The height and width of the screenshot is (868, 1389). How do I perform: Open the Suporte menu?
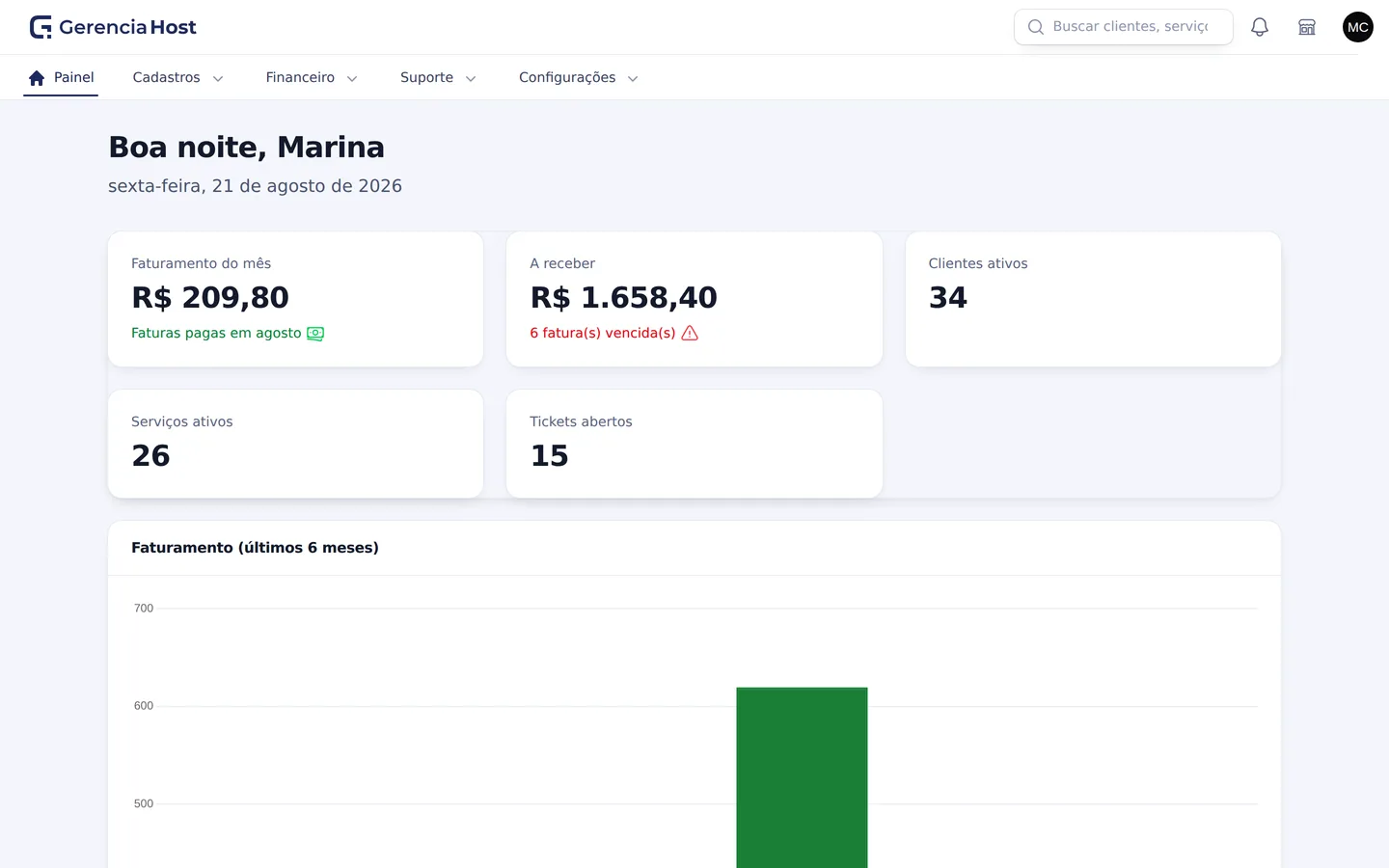[438, 78]
